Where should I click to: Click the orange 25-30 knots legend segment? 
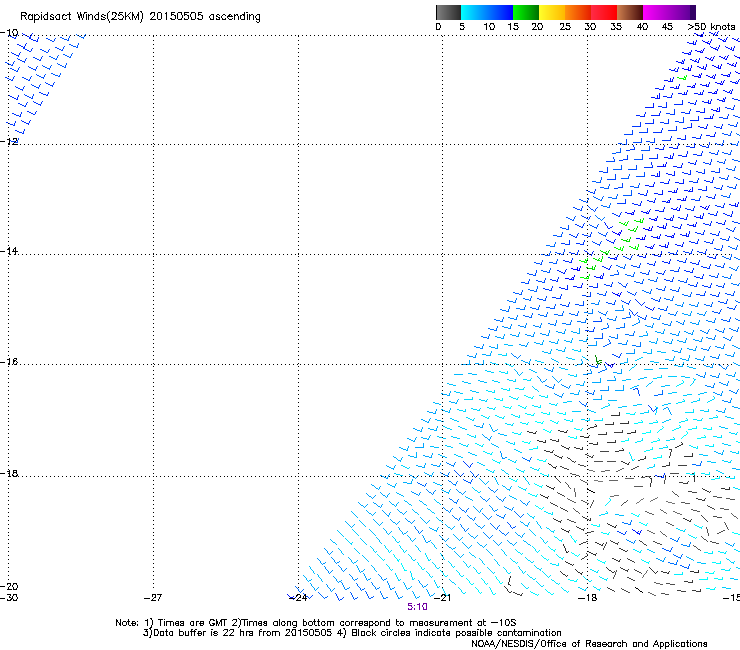(x=578, y=12)
